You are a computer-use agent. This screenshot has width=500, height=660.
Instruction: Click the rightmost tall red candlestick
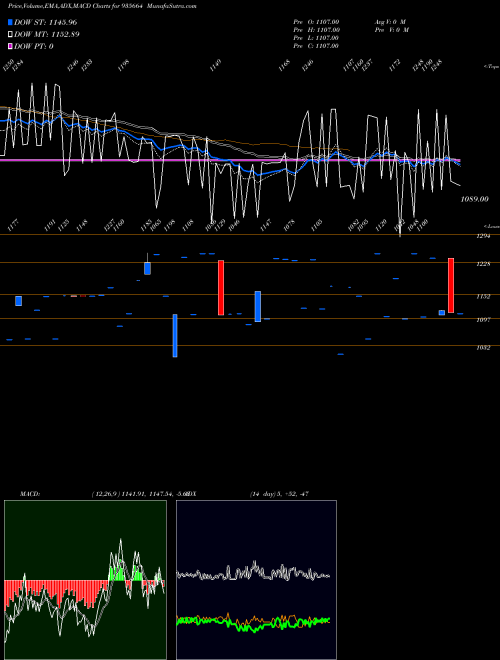(451, 285)
